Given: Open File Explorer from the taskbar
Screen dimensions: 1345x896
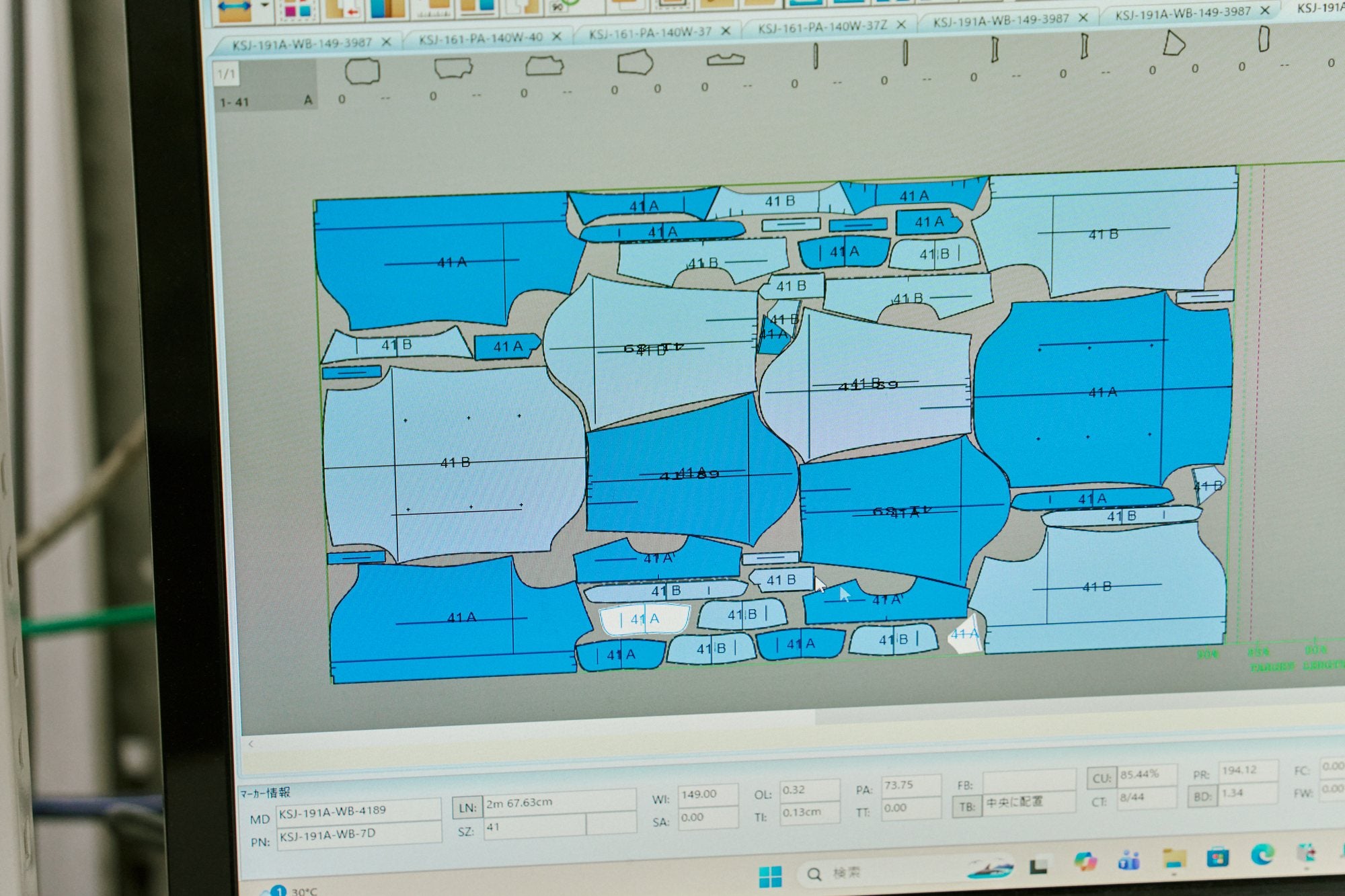Looking at the screenshot, I should tap(1174, 859).
